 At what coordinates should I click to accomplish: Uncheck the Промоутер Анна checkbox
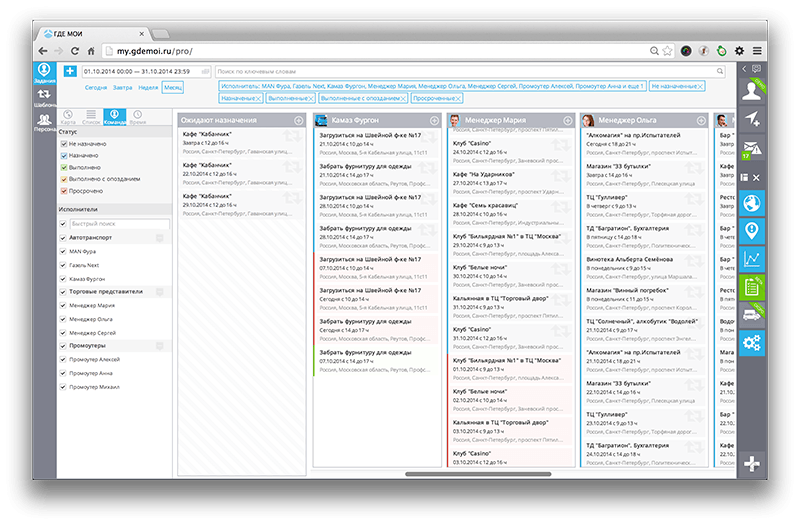[x=63, y=373]
